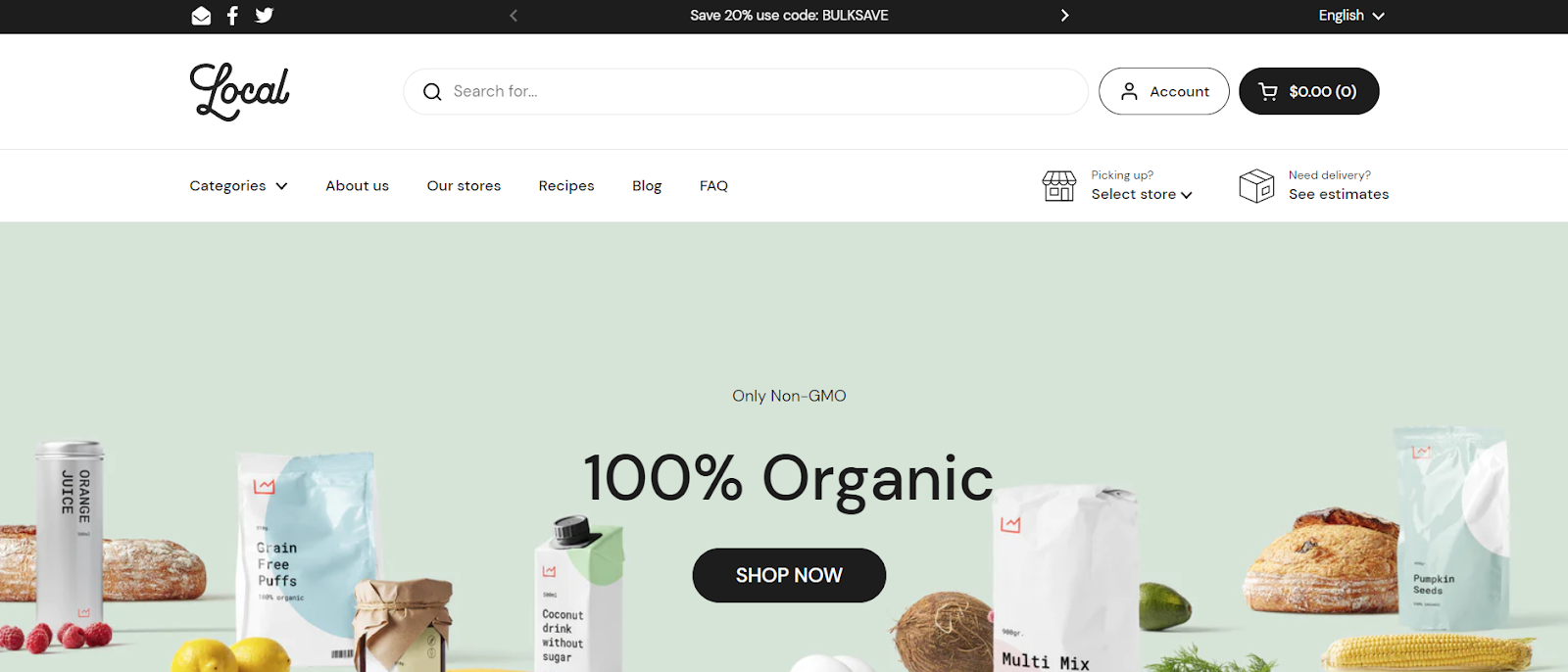Click the storefront pickup icon
Image resolution: width=1568 pixels, height=672 pixels.
coord(1058,185)
